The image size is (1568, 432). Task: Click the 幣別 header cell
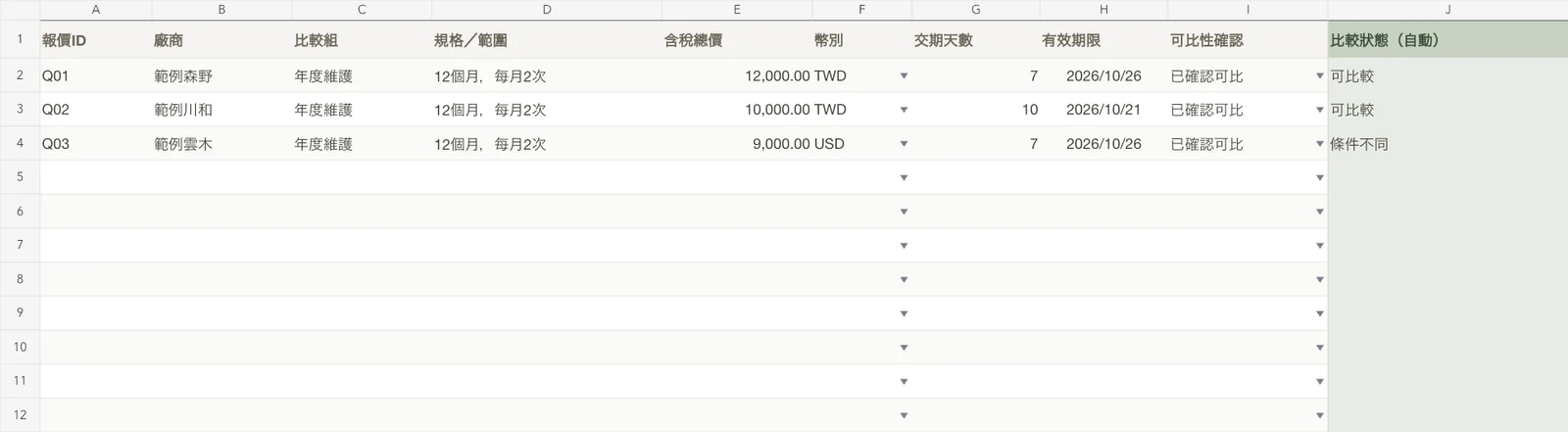click(x=861, y=40)
